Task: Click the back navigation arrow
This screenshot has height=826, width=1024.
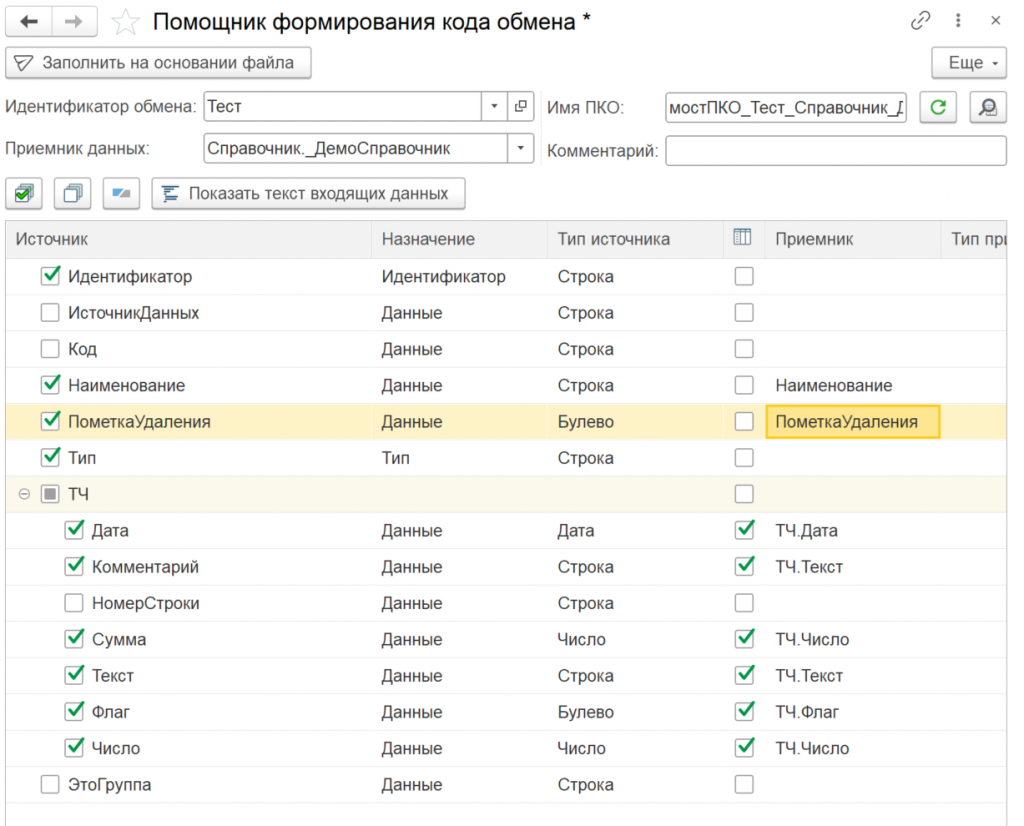Action: coord(29,21)
